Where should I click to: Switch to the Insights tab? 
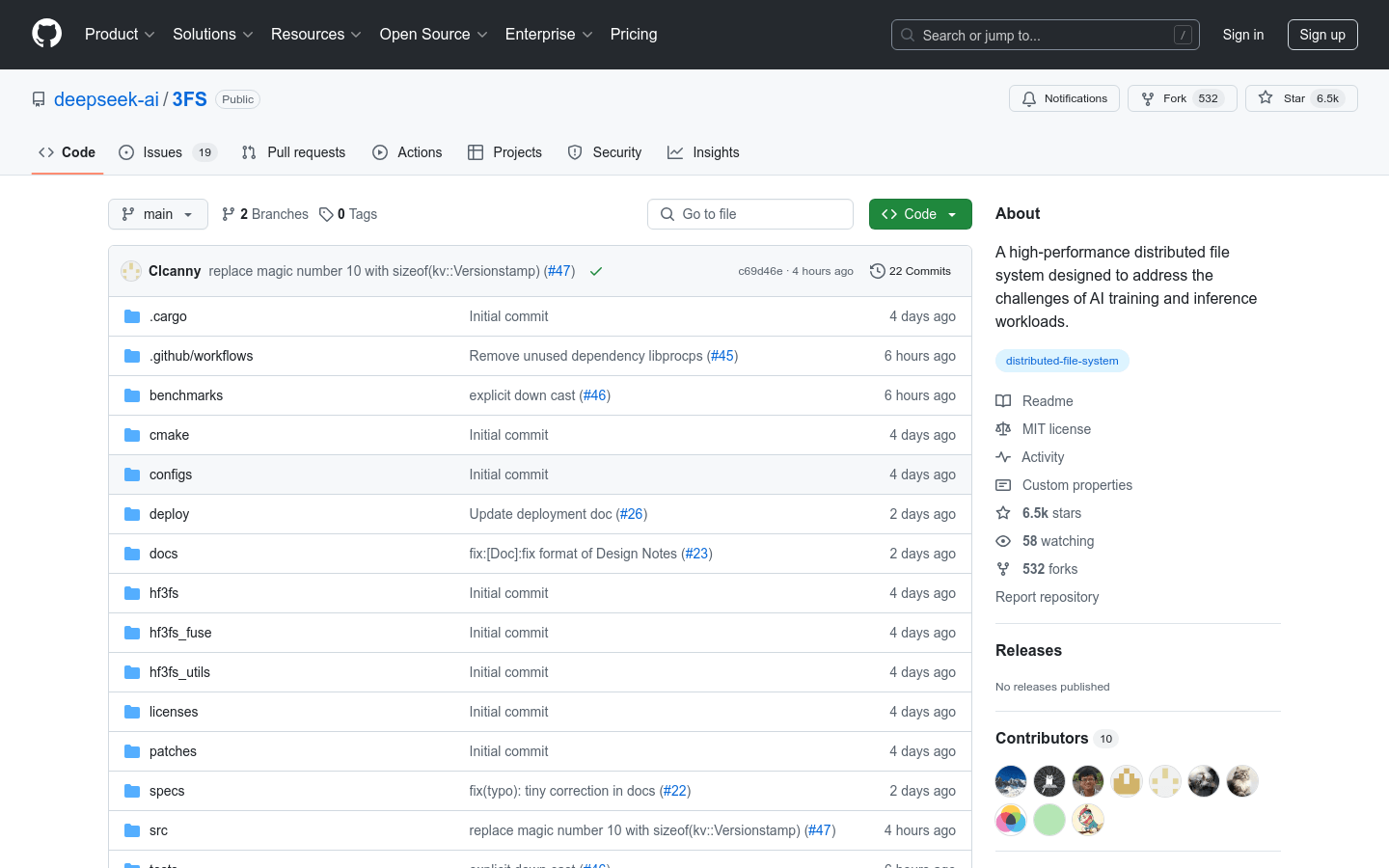pyautogui.click(x=703, y=152)
